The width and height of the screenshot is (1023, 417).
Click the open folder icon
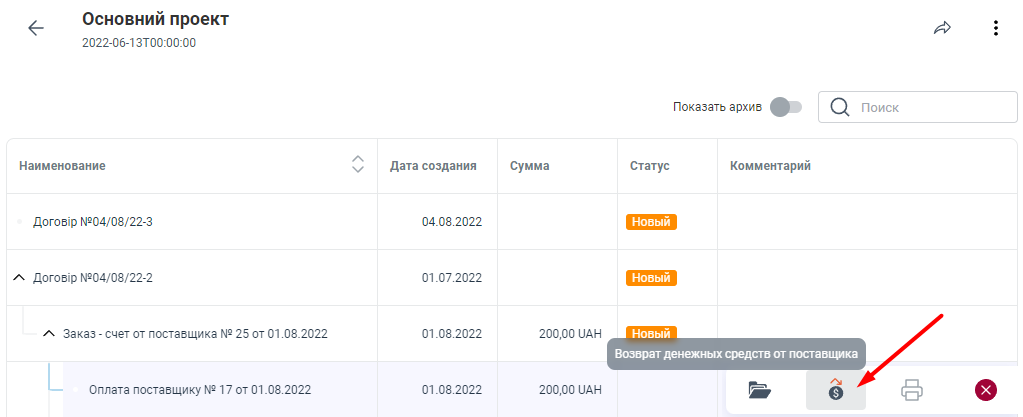(x=760, y=390)
